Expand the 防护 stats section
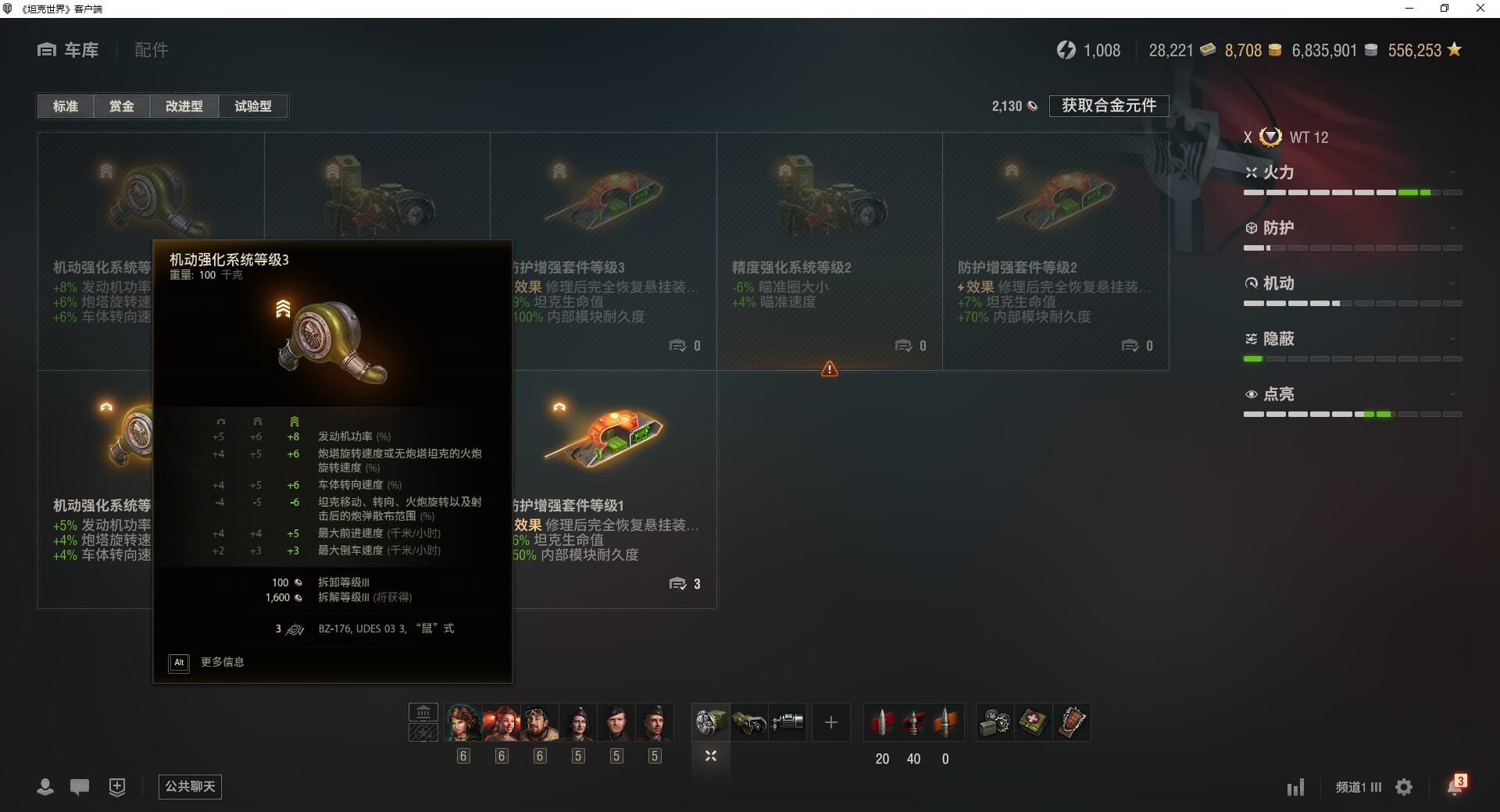This screenshot has height=812, width=1500. 1353,228
